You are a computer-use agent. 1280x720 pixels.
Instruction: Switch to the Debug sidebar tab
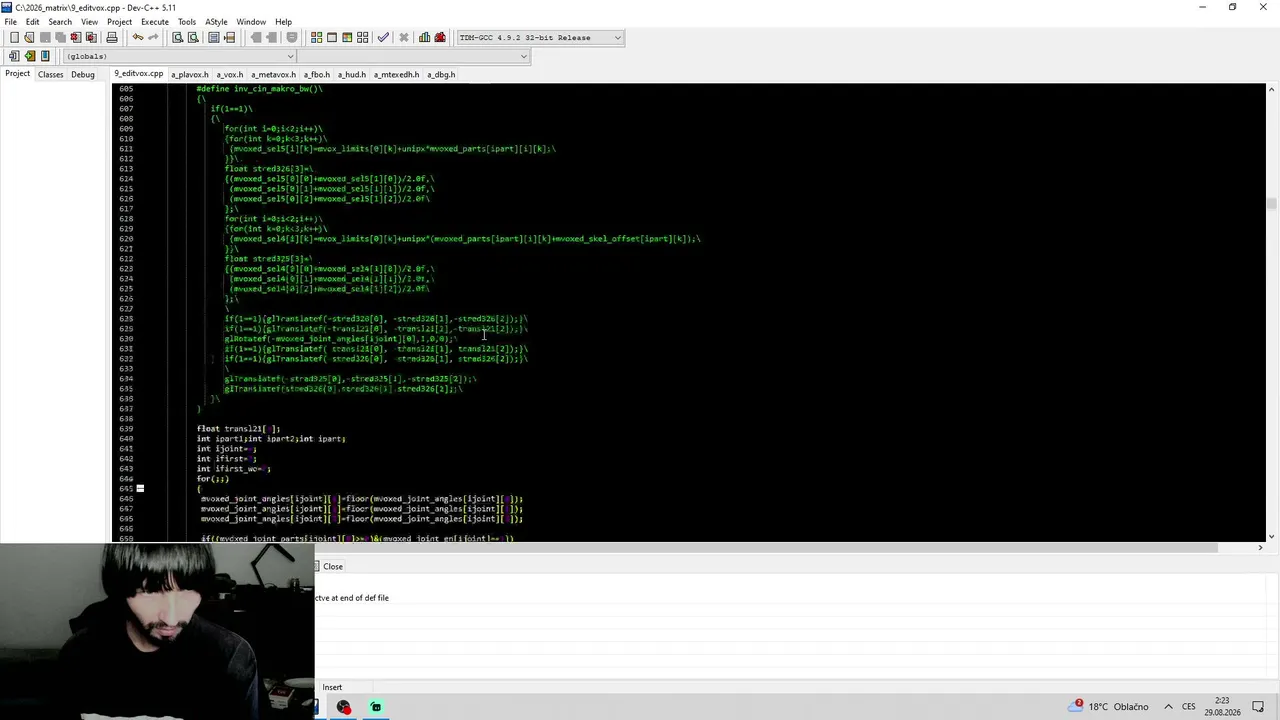click(83, 74)
